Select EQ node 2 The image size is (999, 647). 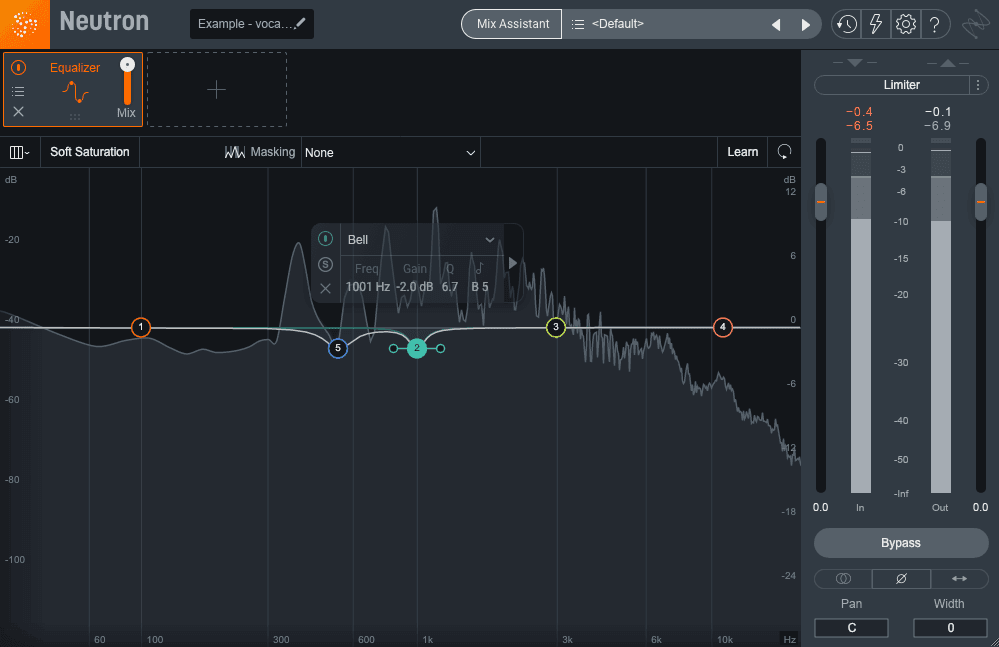417,348
